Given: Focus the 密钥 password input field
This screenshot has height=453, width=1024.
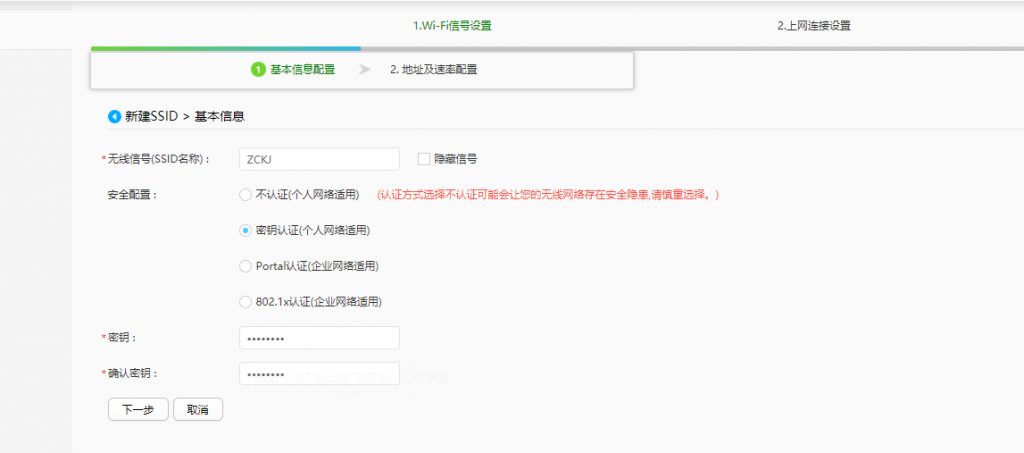Looking at the screenshot, I should click(319, 338).
